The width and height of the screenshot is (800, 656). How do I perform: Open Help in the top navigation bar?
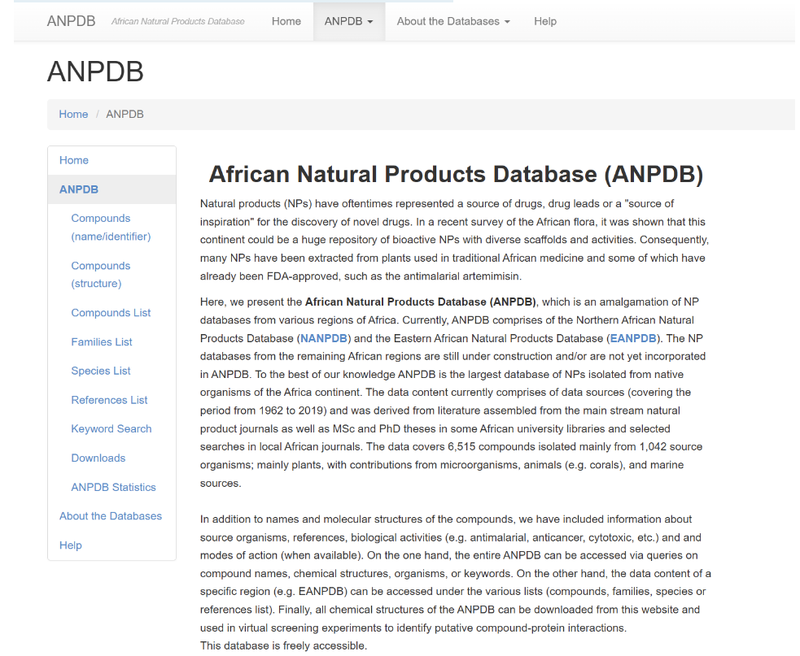point(545,21)
